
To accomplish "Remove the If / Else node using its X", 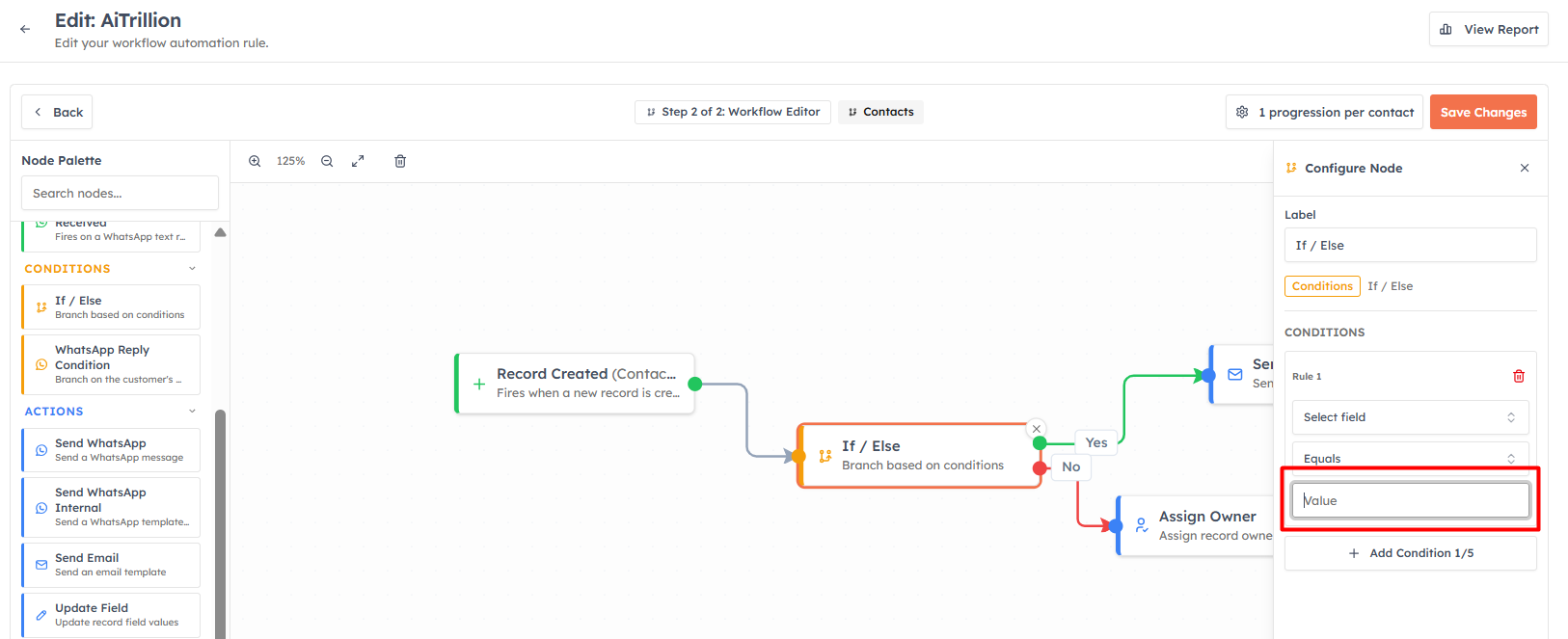I will point(1037,429).
